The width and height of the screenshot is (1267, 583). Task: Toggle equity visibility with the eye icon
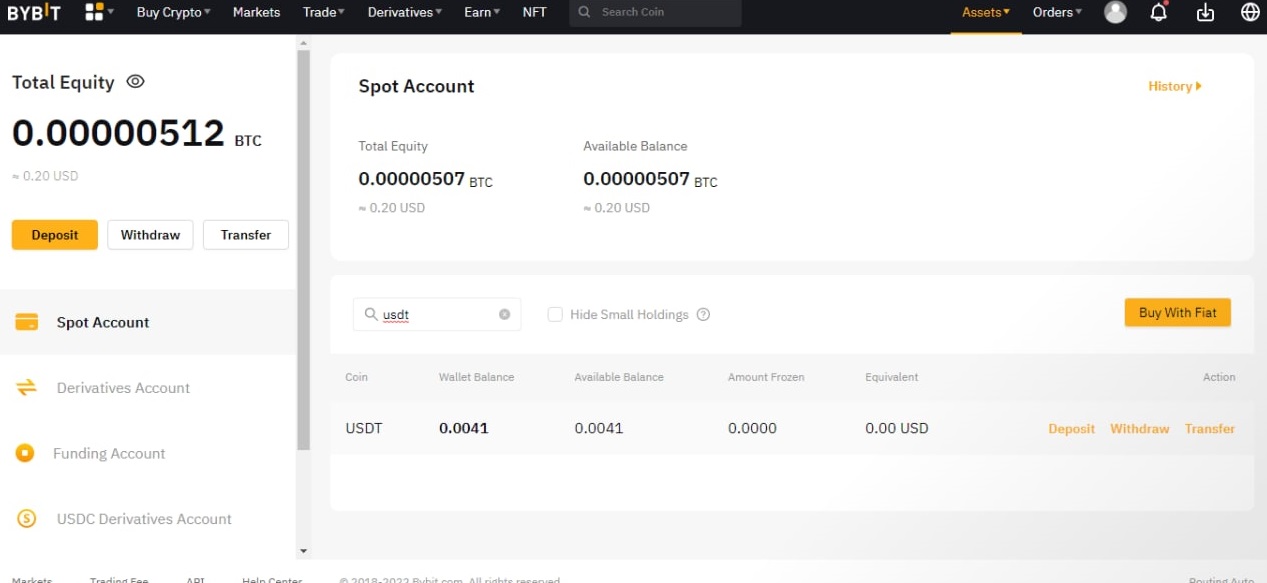(135, 83)
